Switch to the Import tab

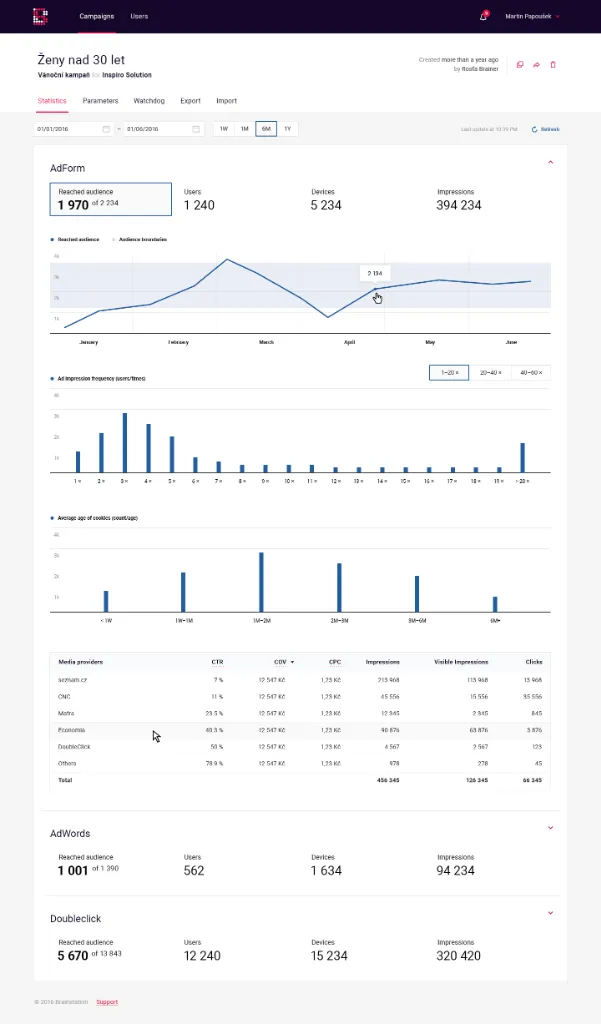[x=226, y=101]
